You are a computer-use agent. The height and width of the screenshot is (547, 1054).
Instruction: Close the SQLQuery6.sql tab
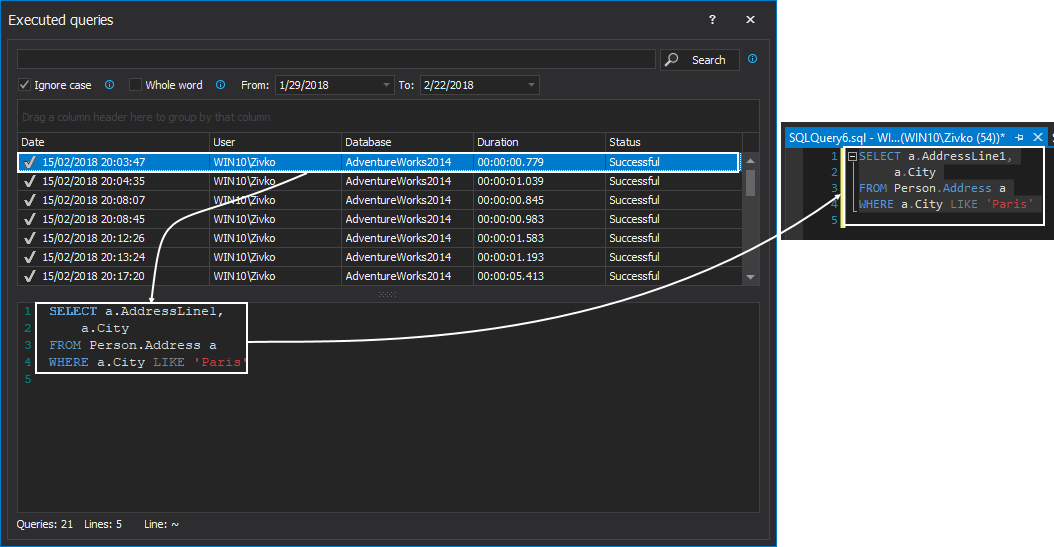1038,137
